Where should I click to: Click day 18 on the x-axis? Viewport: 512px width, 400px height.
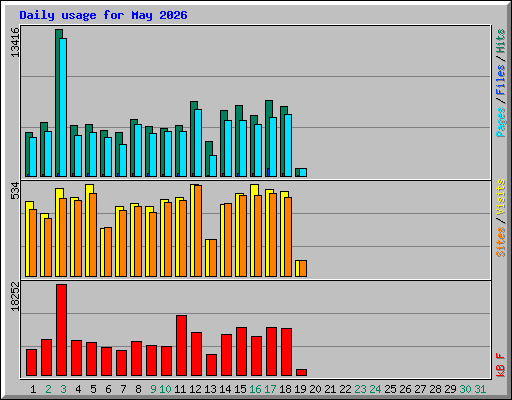[285, 389]
